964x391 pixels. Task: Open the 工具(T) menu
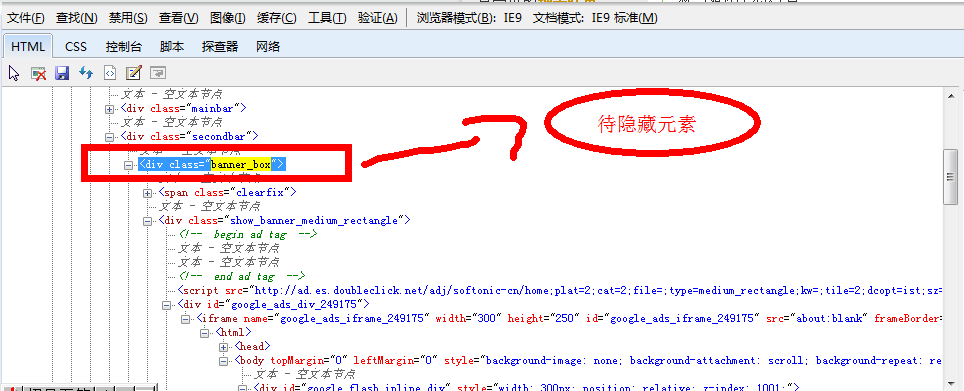[x=327, y=18]
